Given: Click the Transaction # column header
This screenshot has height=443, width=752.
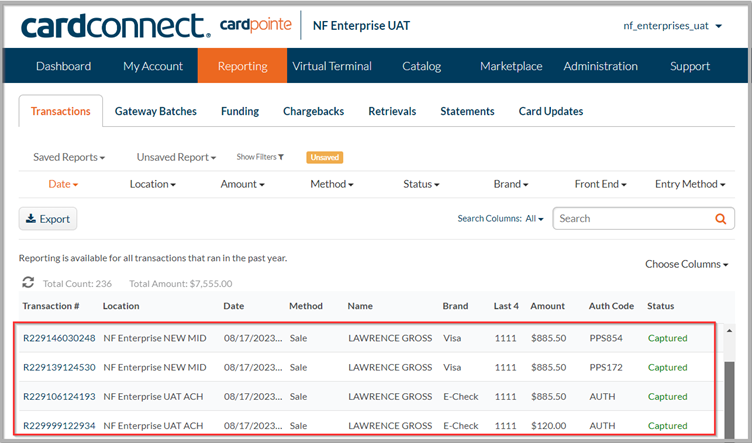Looking at the screenshot, I should tap(51, 306).
